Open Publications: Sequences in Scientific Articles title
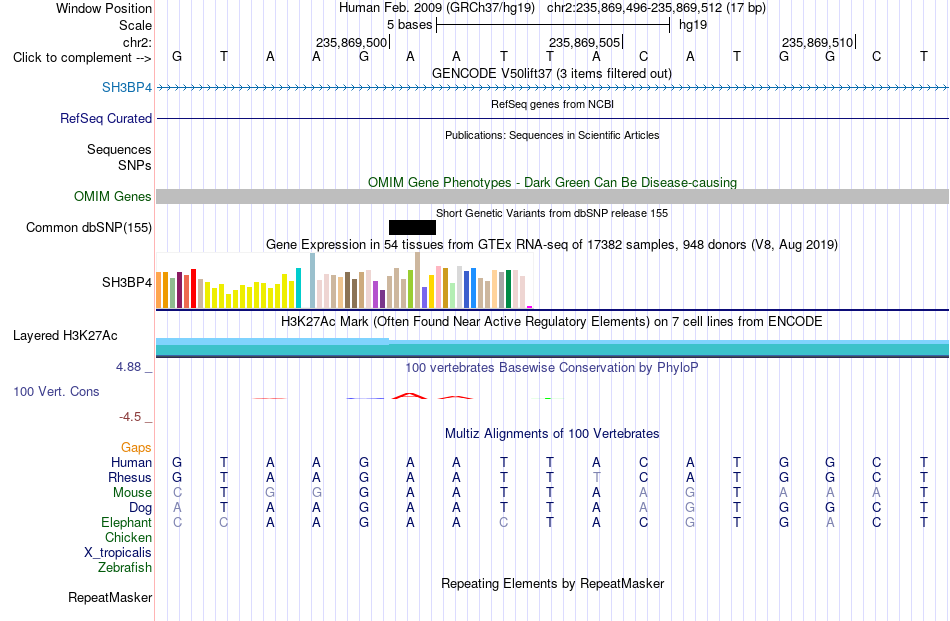Viewport: 950px width, 621px height. 552,135
